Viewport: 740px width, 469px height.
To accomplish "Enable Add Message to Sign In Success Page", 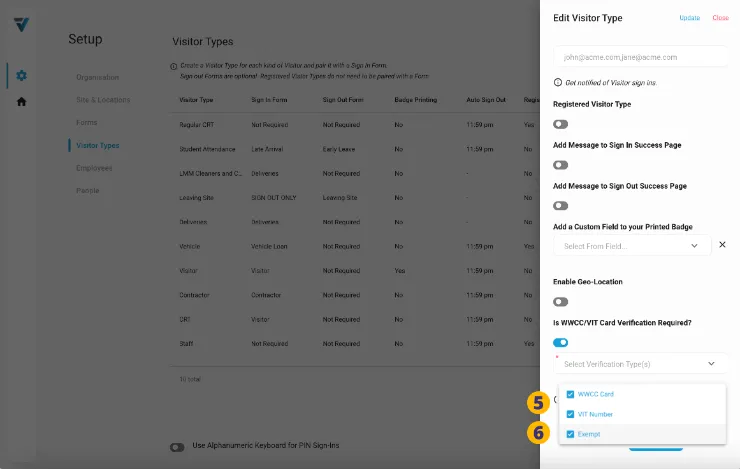I will pos(561,165).
